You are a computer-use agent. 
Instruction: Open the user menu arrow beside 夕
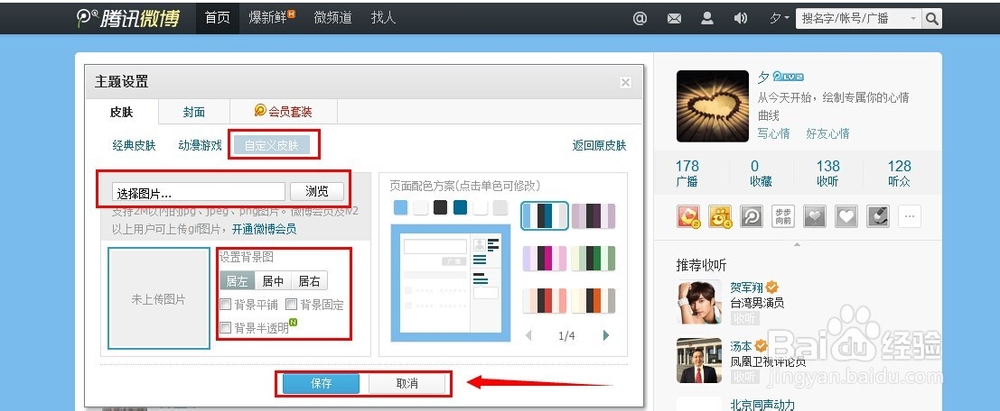click(787, 19)
